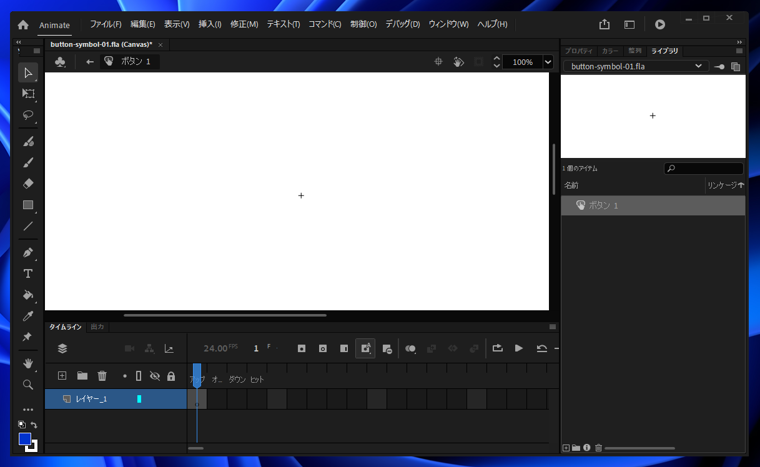Collapse the tools panel double-arrow
760x467 pixels.
pos(19,42)
